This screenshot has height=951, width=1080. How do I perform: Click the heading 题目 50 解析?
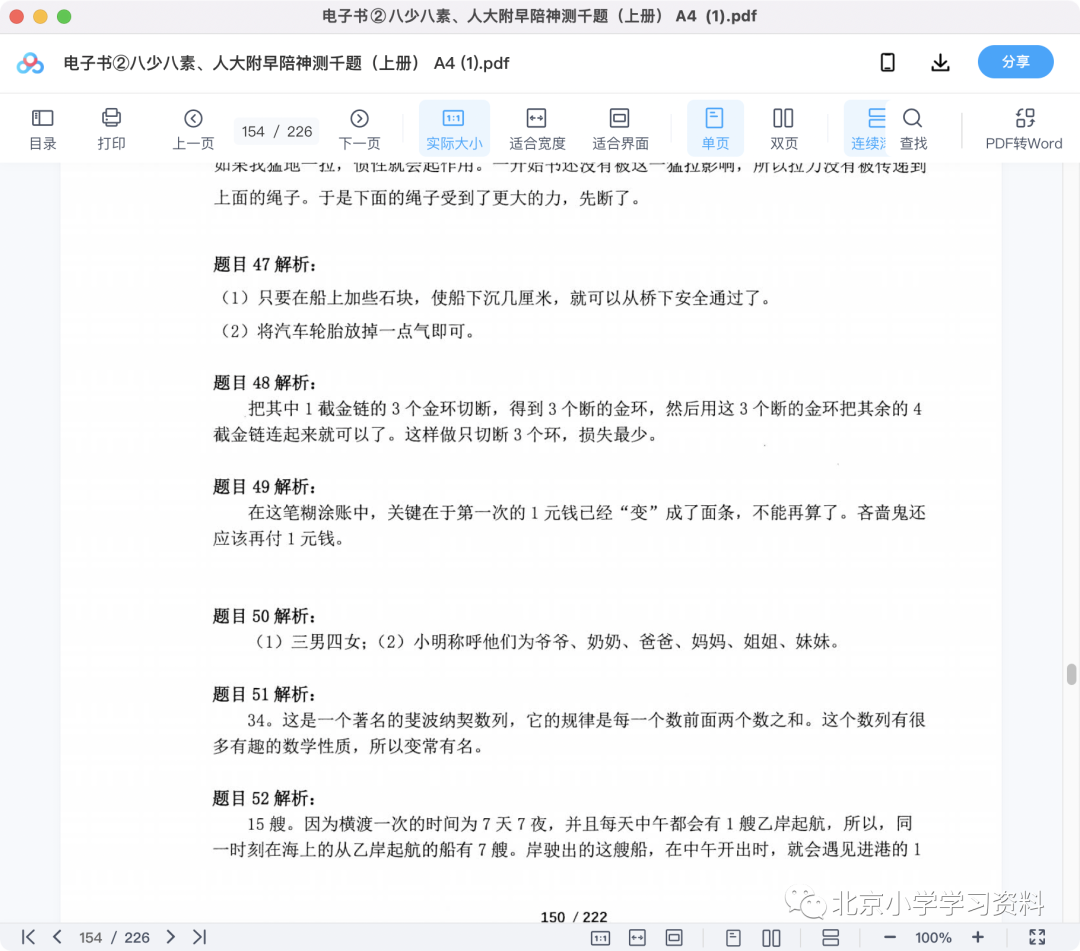[264, 616]
